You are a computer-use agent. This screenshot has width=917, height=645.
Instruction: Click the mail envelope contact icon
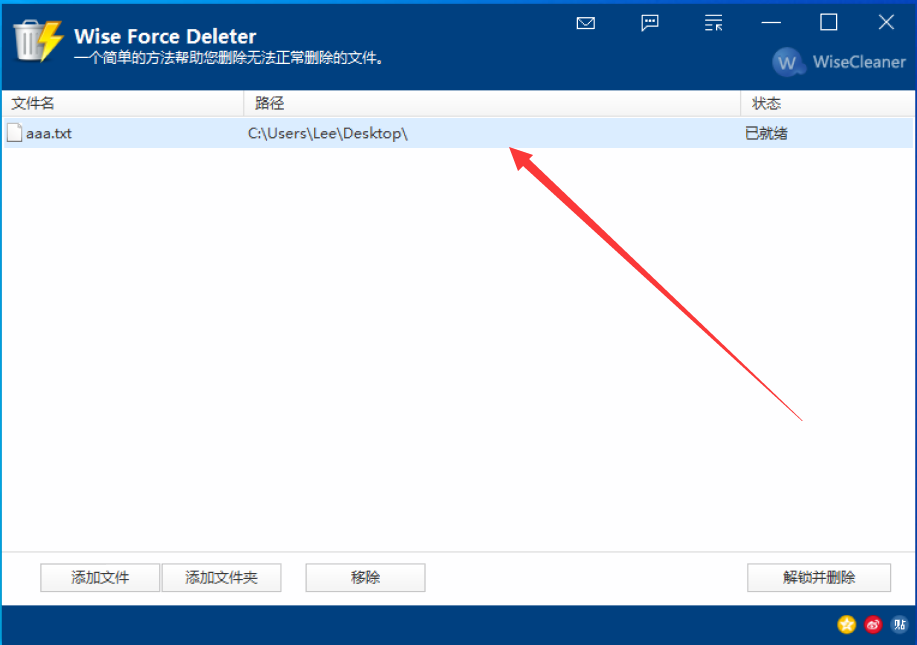pyautogui.click(x=585, y=23)
